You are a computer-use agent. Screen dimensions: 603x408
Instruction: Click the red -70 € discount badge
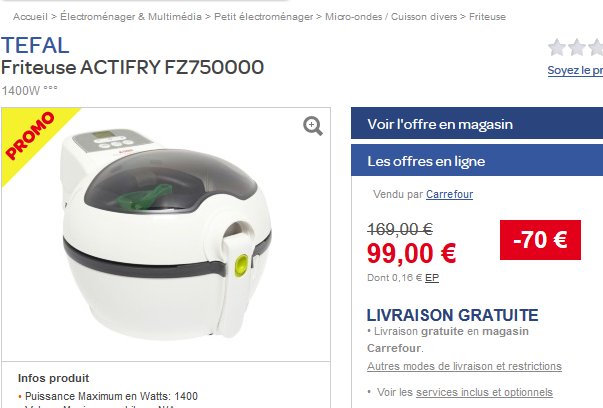pos(540,240)
